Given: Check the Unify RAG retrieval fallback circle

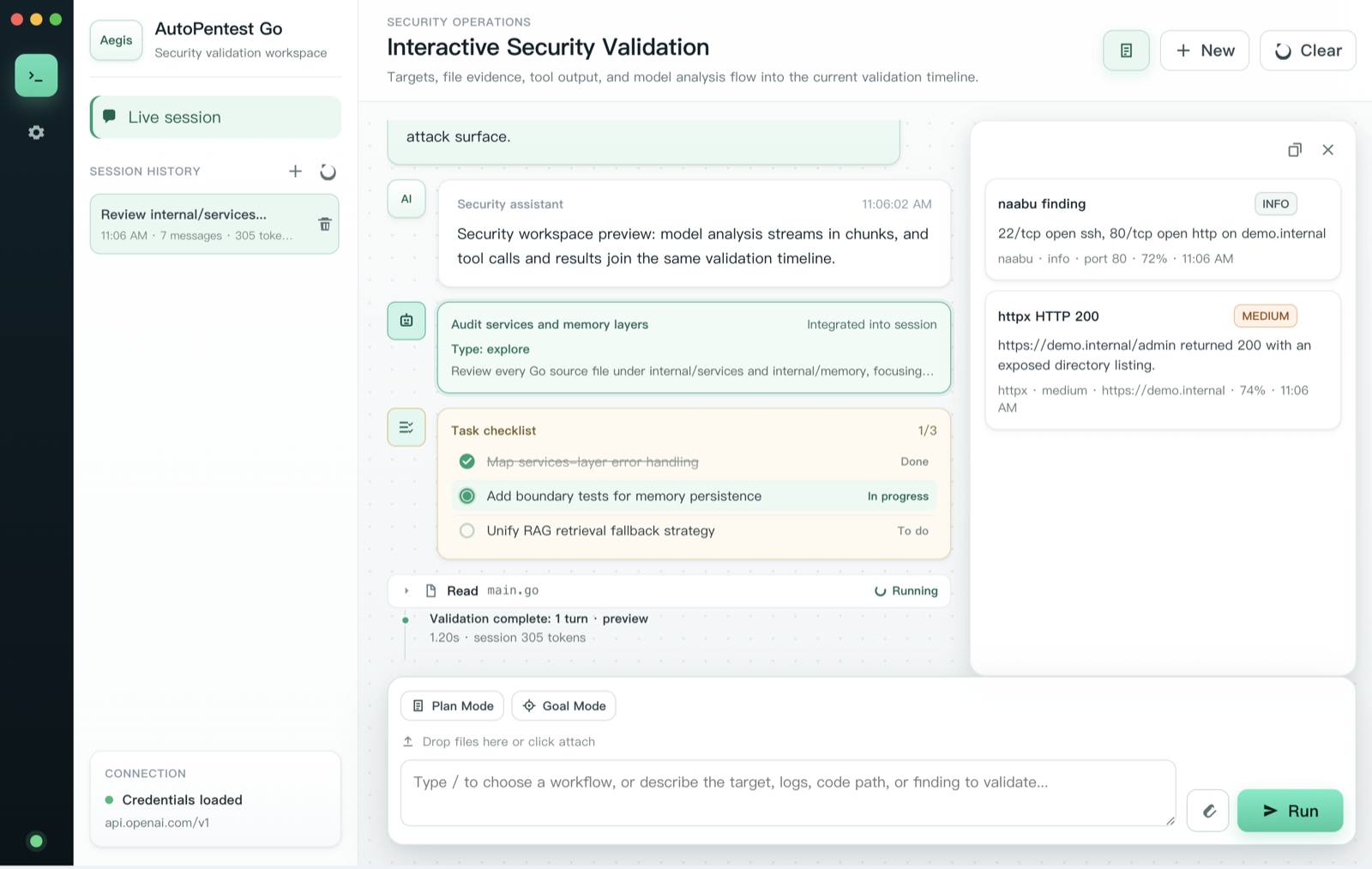Looking at the screenshot, I should click(466, 531).
